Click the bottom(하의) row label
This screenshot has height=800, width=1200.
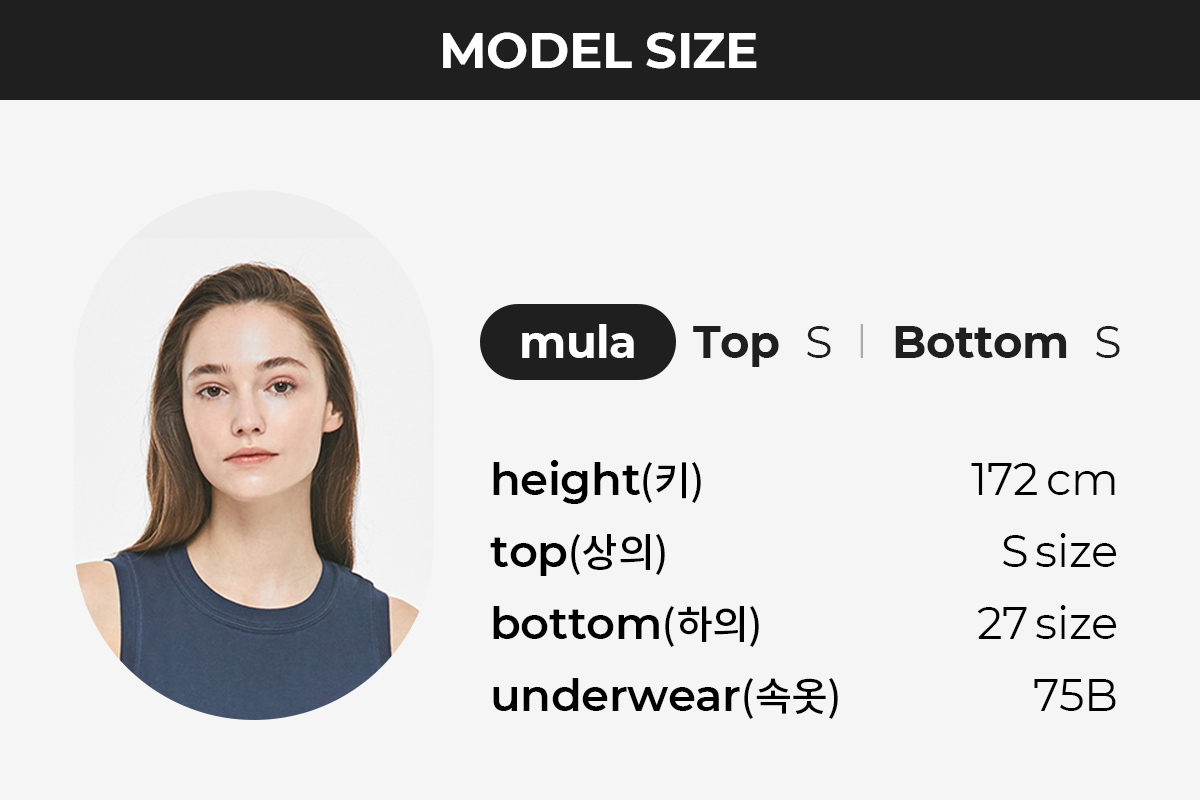pyautogui.click(x=626, y=625)
